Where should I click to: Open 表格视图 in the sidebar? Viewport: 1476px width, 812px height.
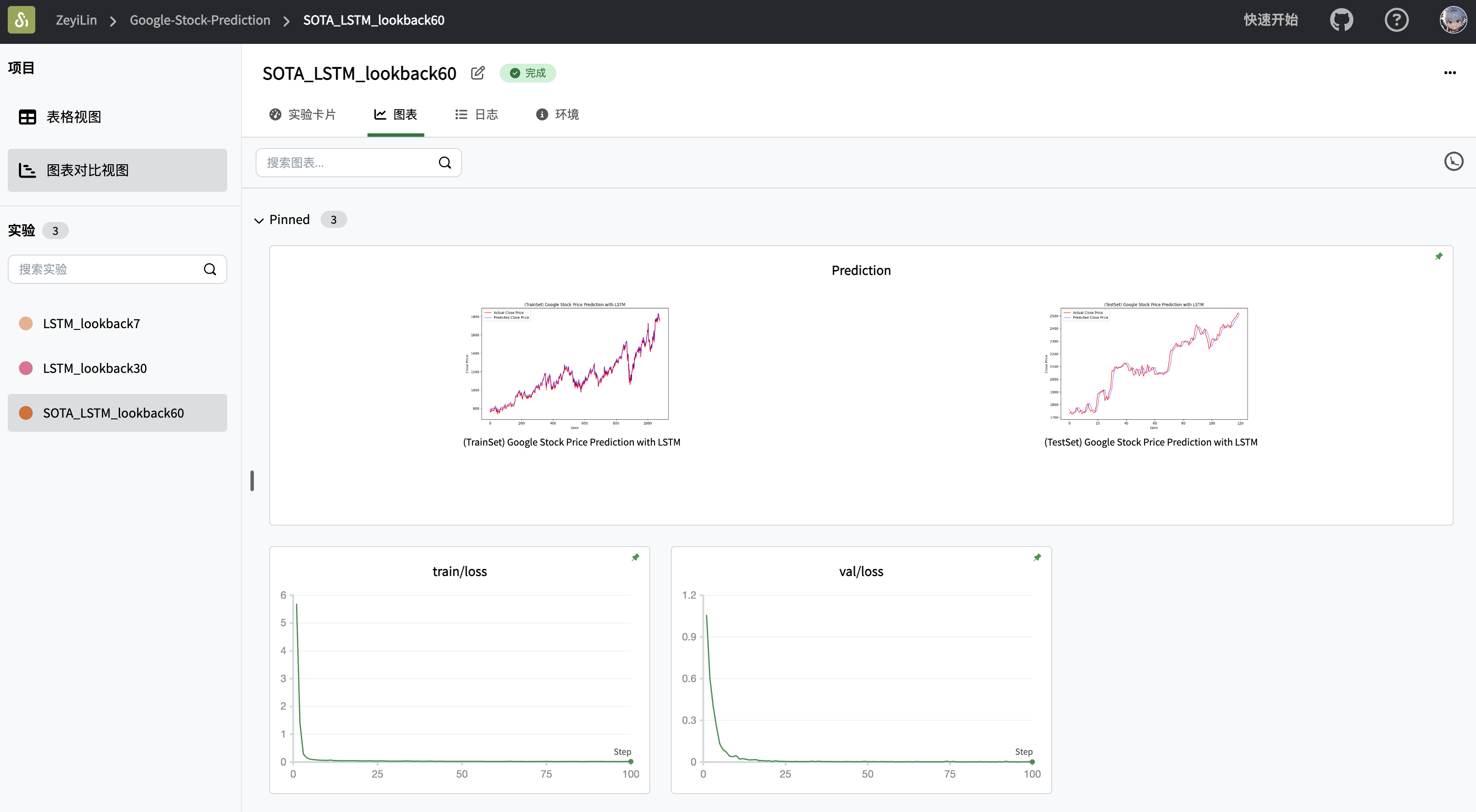tap(73, 117)
